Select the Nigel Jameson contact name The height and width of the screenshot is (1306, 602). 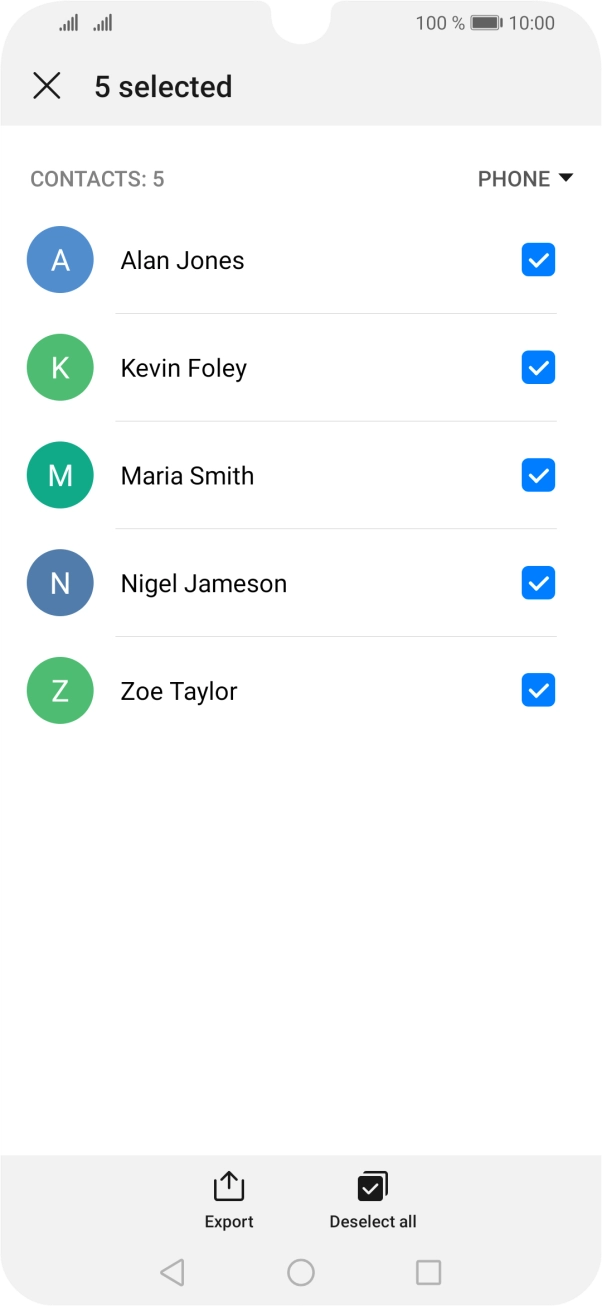click(x=204, y=584)
